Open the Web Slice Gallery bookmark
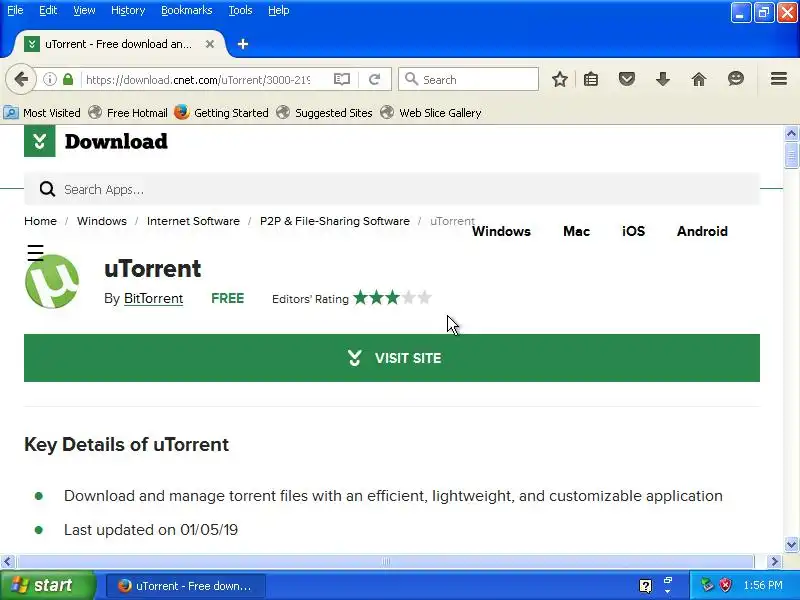 click(x=431, y=113)
